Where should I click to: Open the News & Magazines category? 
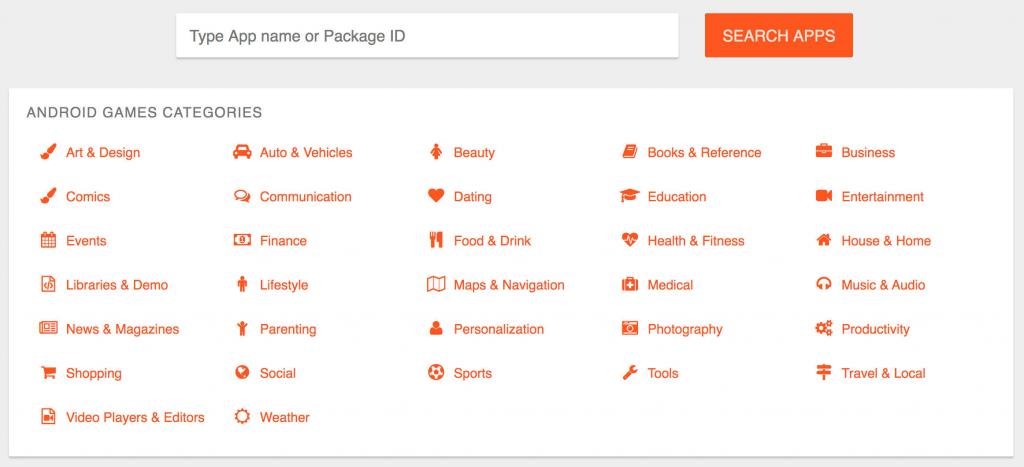pyautogui.click(x=122, y=329)
